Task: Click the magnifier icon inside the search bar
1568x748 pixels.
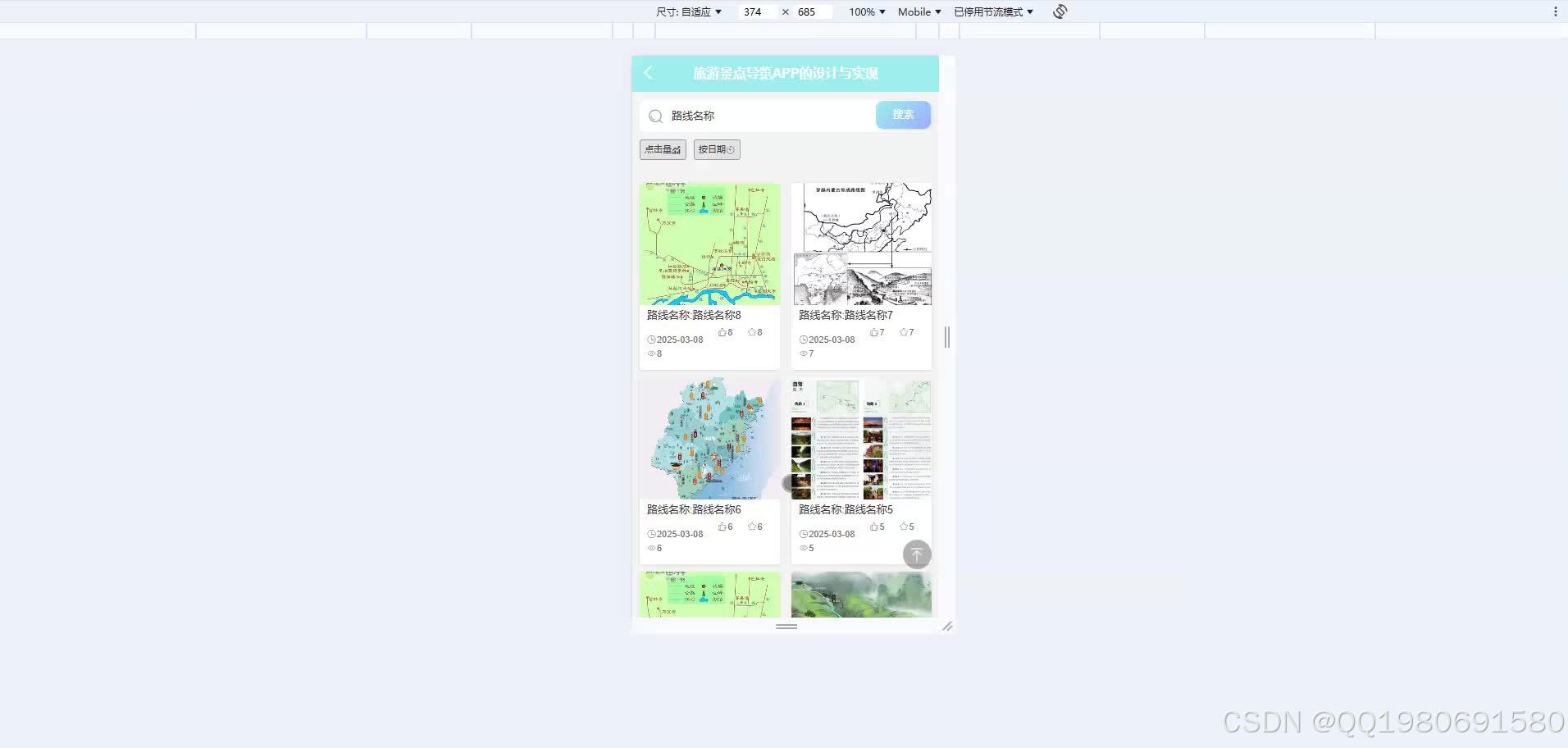Action: tap(655, 116)
